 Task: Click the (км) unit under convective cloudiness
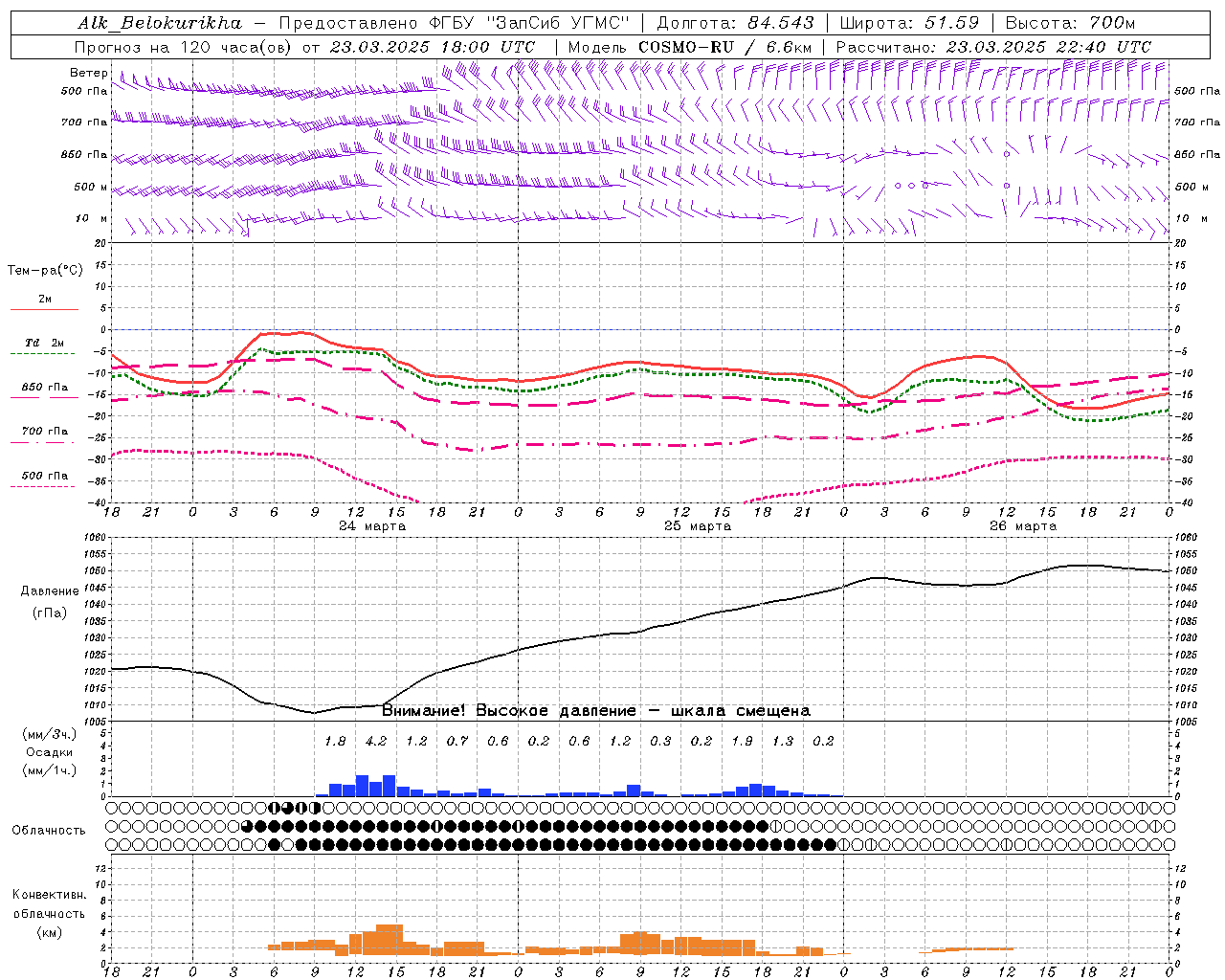coord(49,932)
